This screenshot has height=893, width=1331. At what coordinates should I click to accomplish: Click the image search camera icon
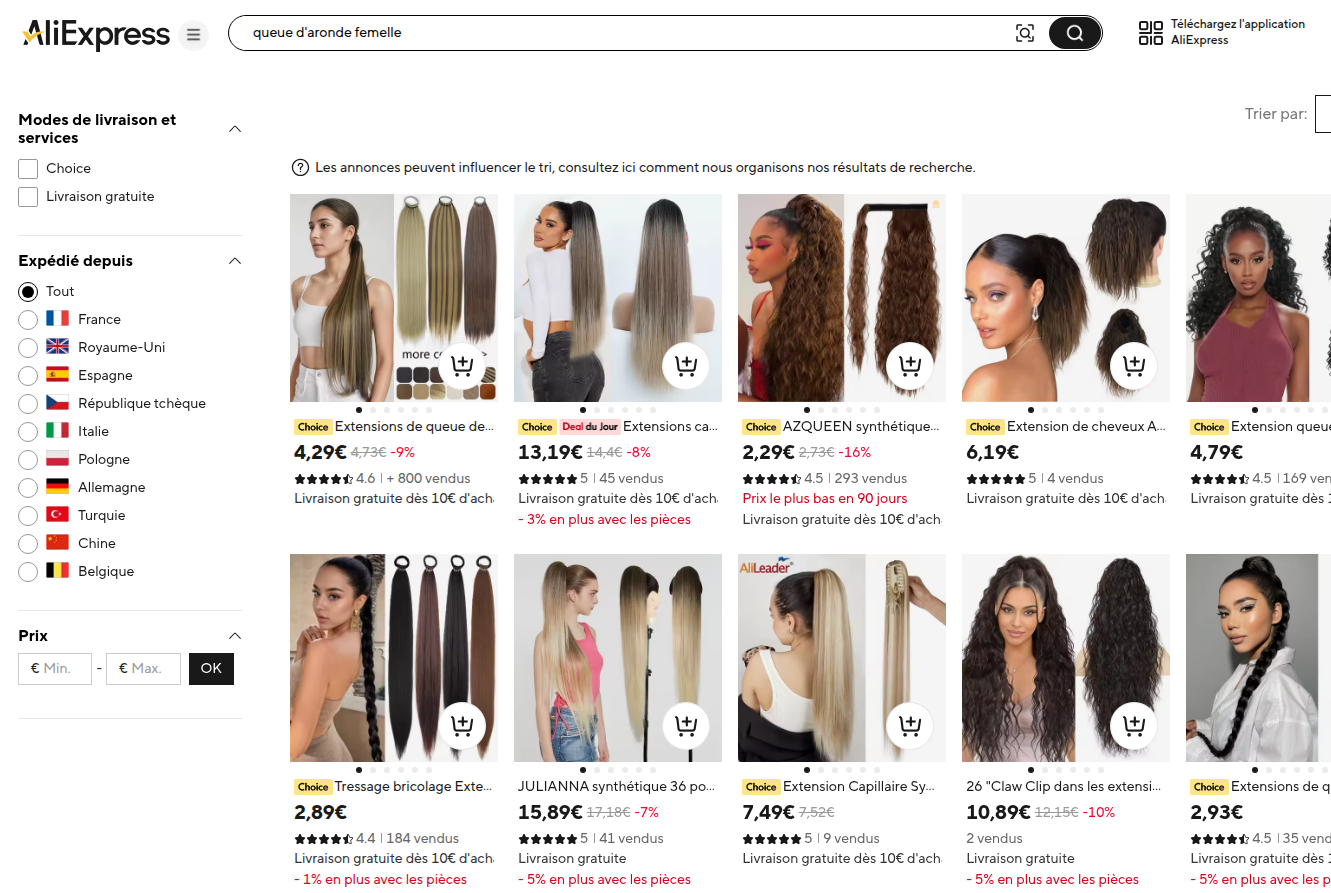point(1025,33)
